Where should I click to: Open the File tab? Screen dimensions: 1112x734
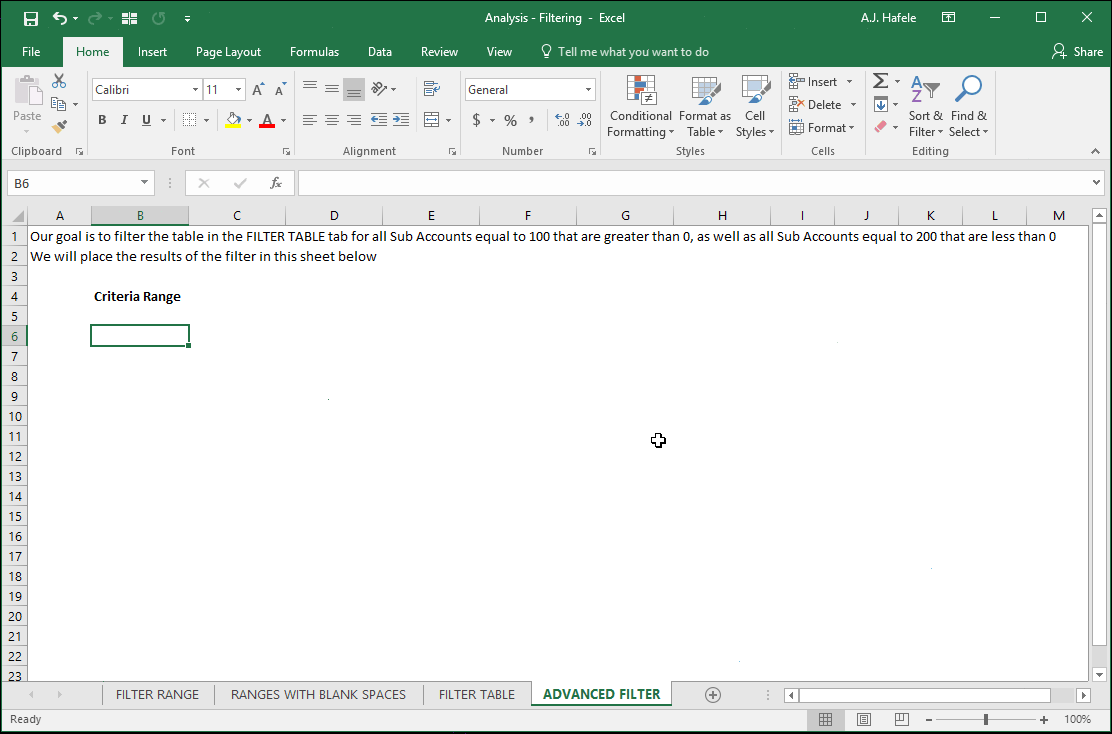pos(31,52)
